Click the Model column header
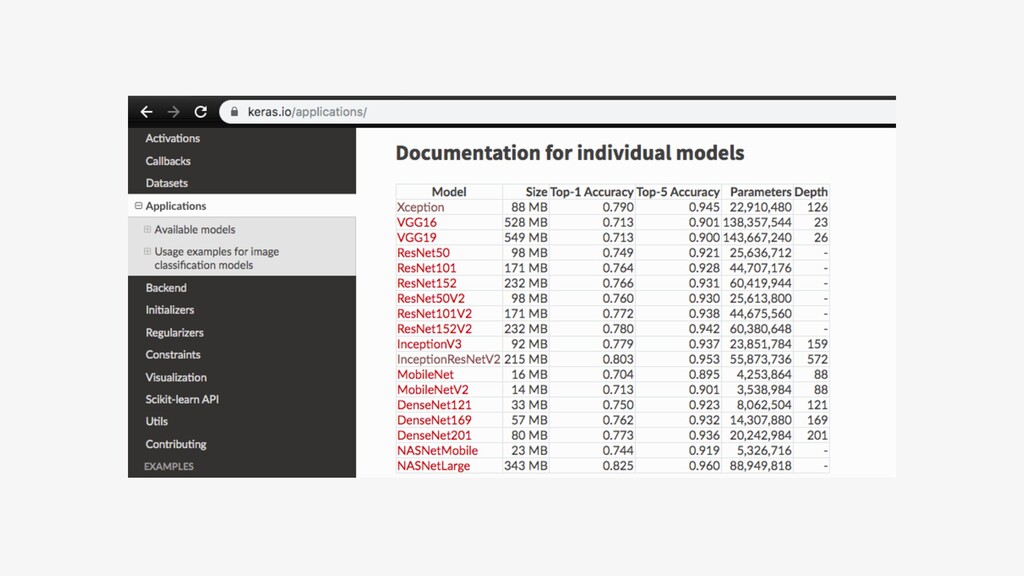 point(449,192)
